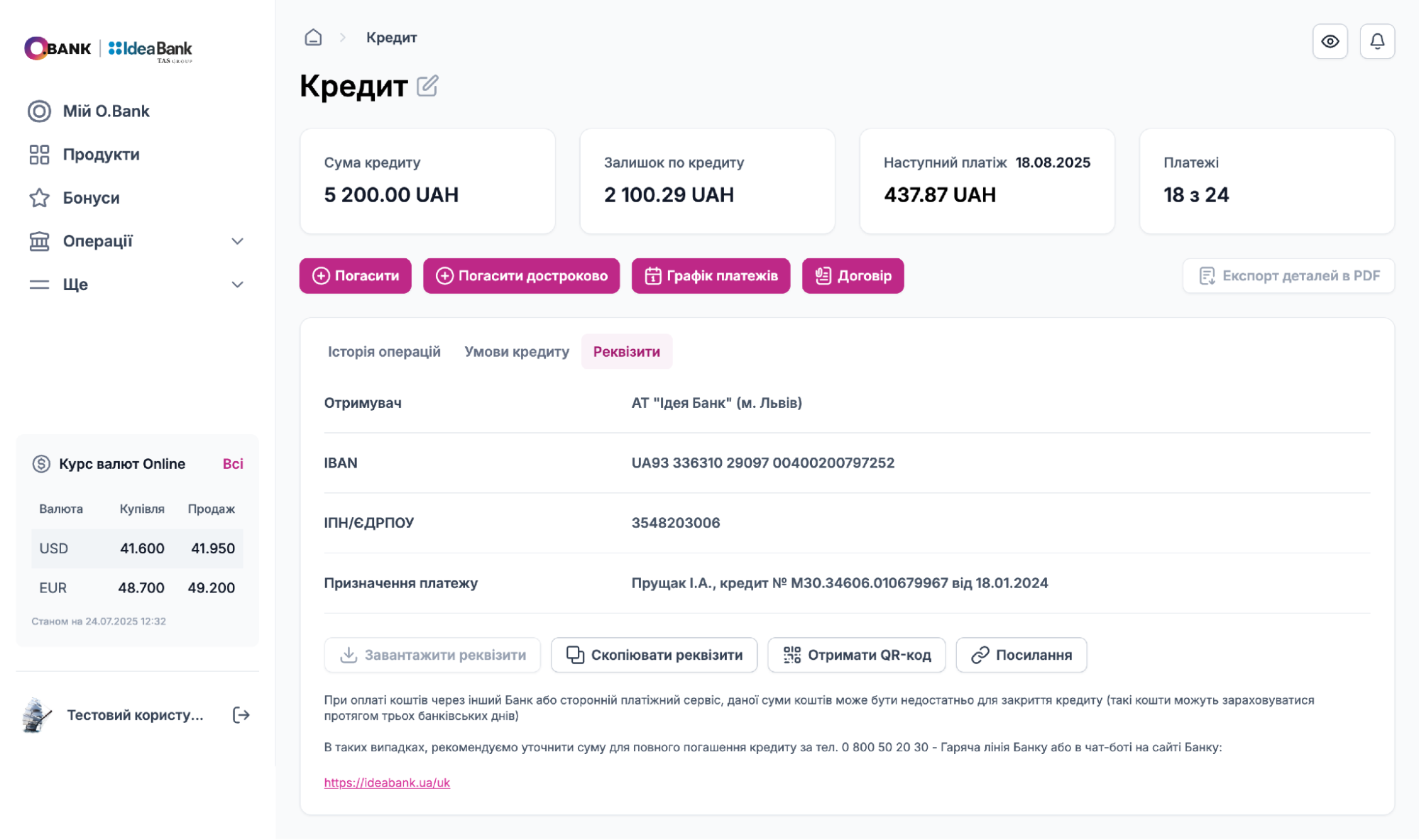Click the edit pencil next to Кредит title
The height and width of the screenshot is (840, 1419).
pos(427,86)
